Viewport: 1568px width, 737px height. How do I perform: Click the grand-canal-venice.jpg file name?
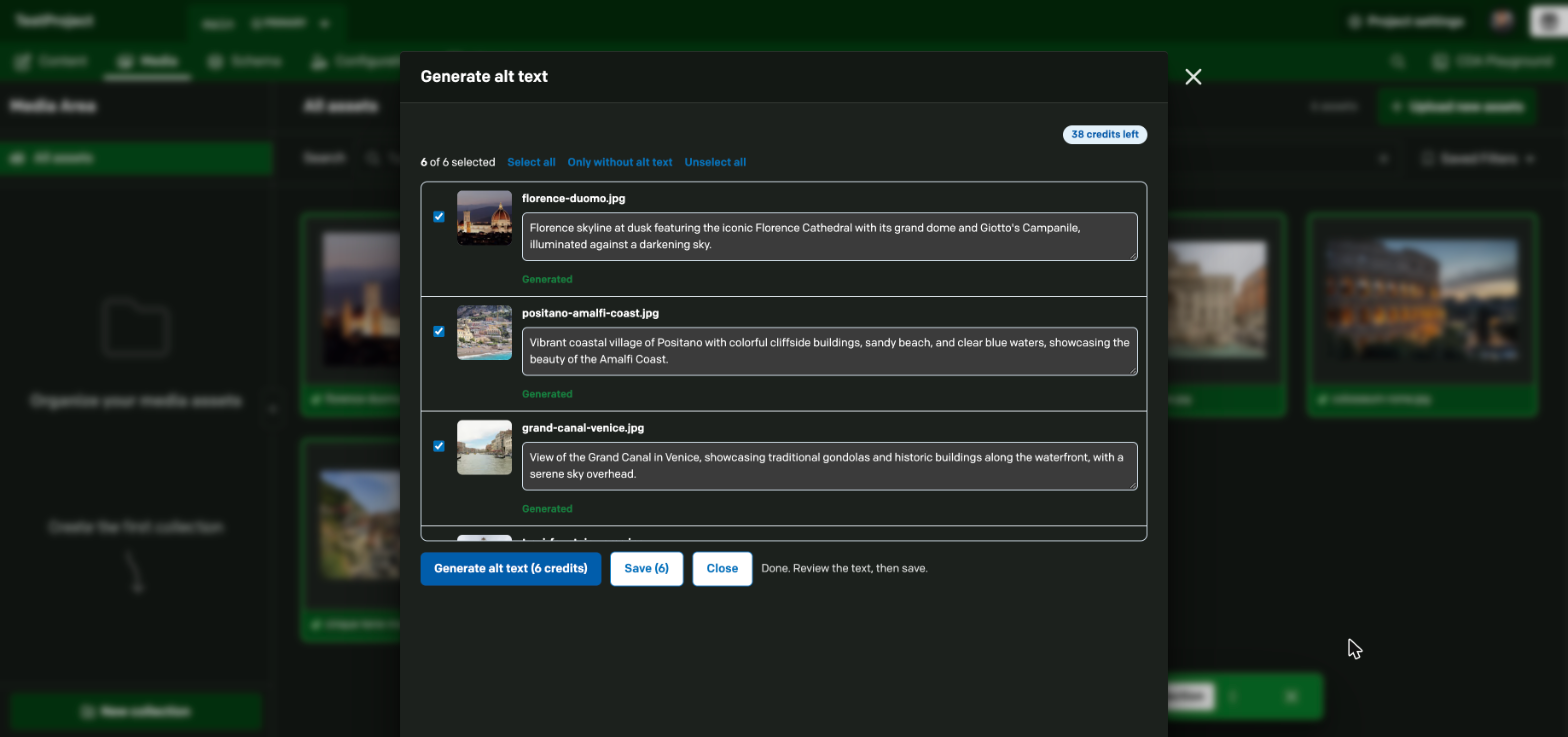583,428
